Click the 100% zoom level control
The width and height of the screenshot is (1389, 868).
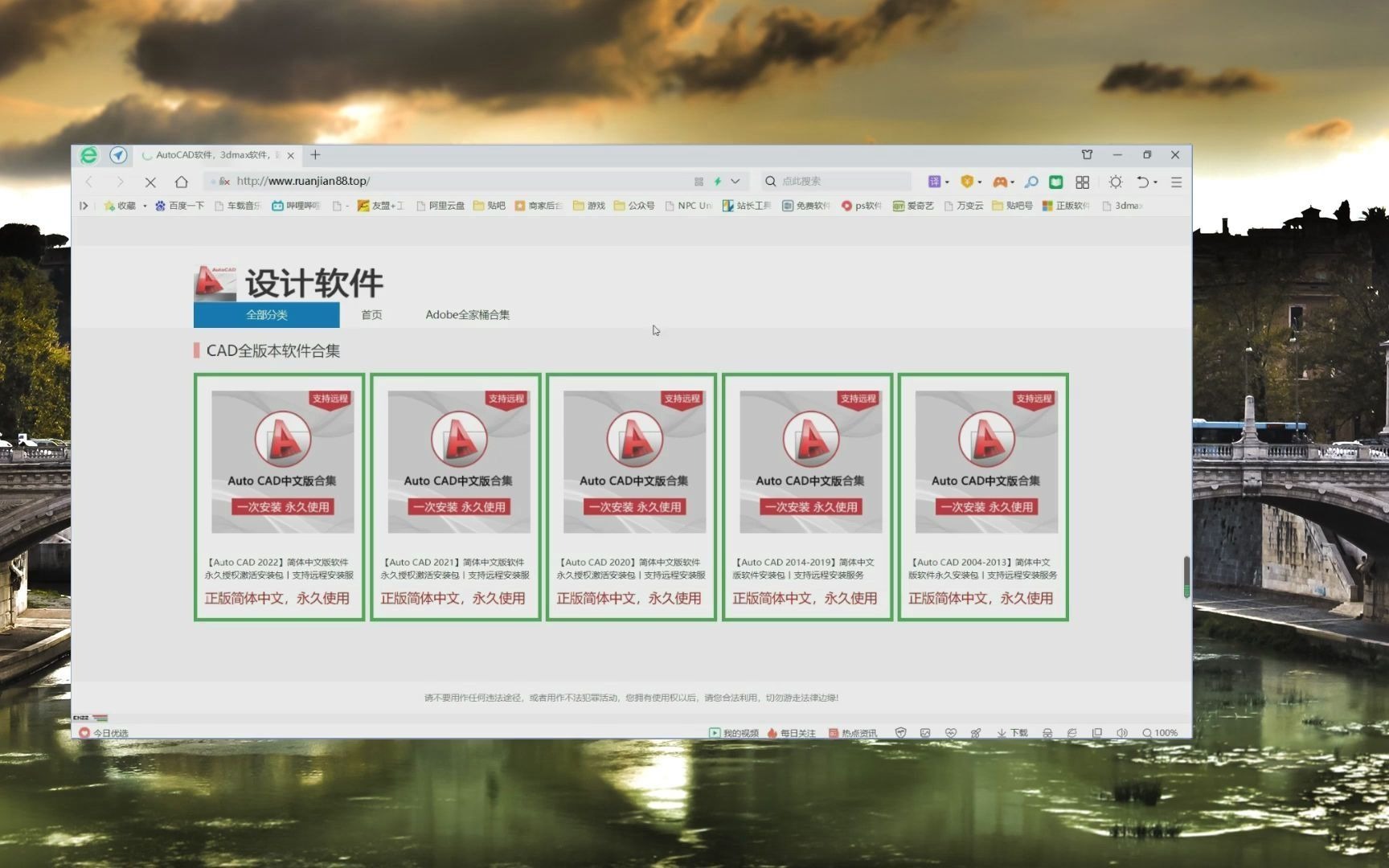(1160, 733)
